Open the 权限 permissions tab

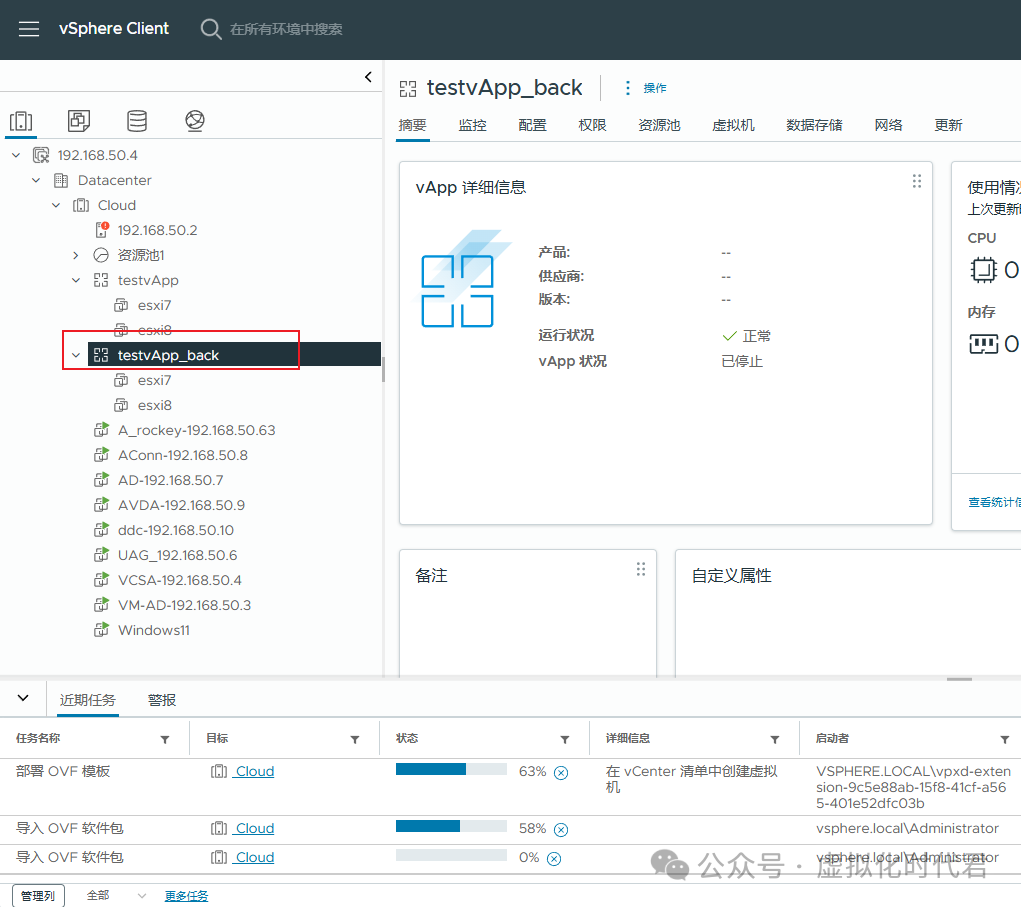click(592, 125)
